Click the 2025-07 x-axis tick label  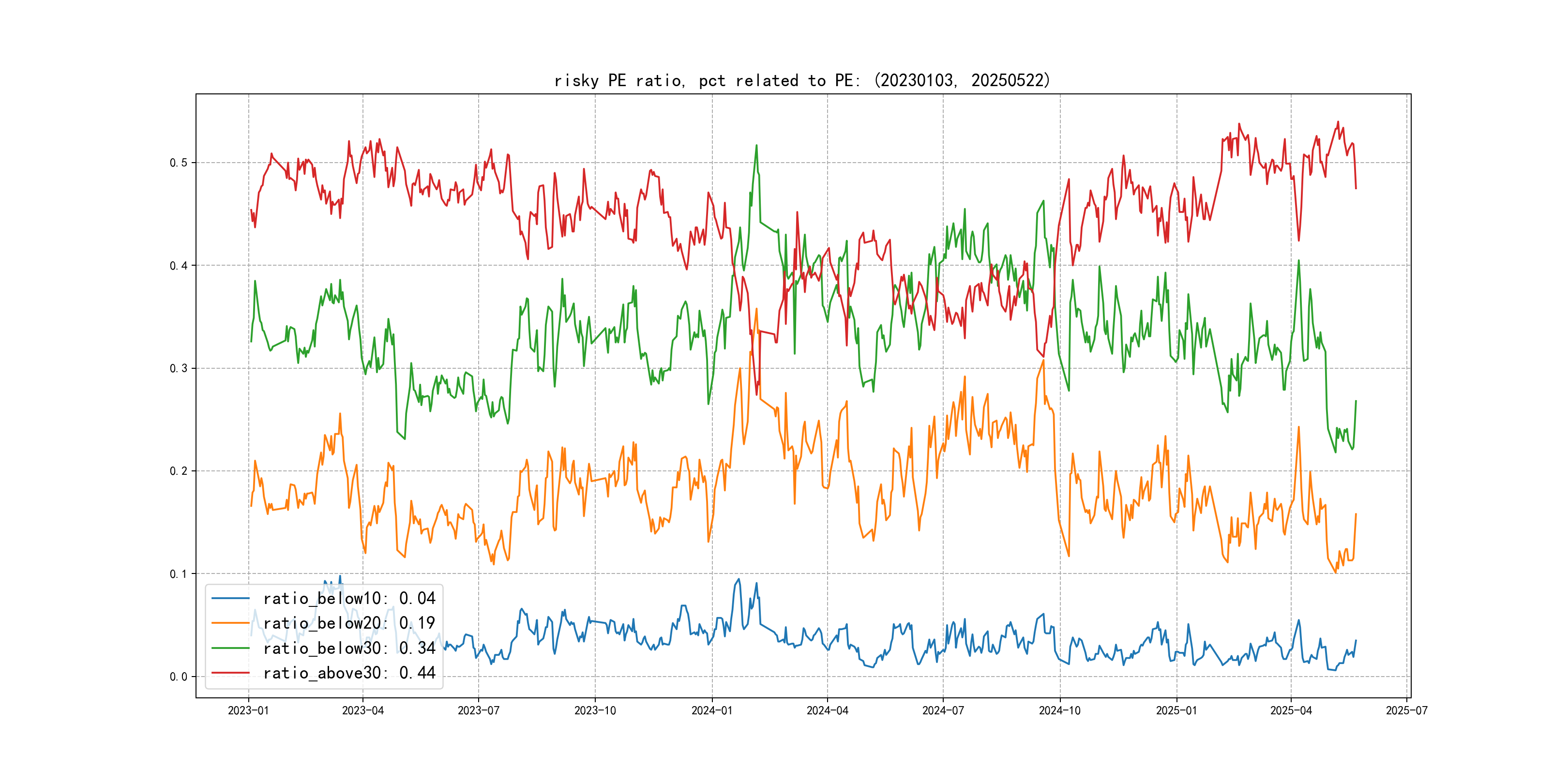[x=1406, y=710]
